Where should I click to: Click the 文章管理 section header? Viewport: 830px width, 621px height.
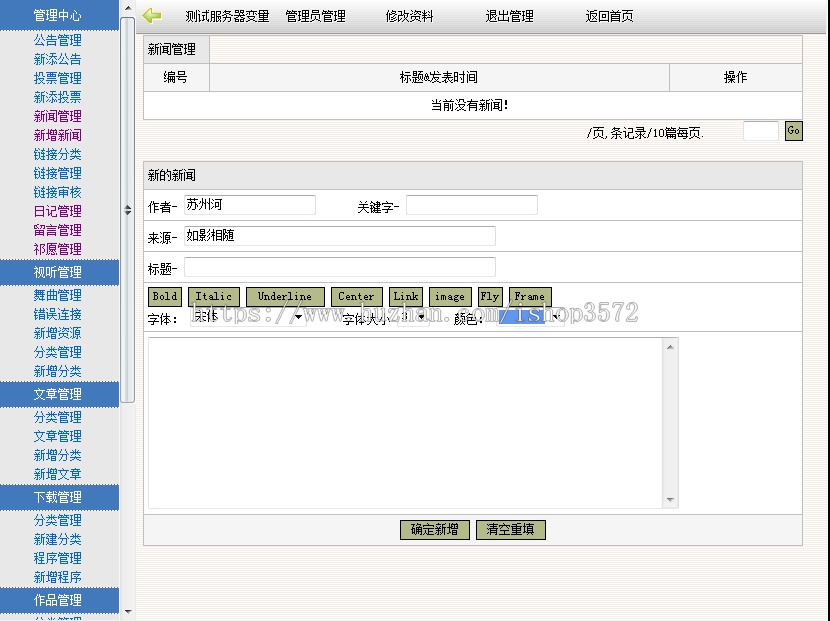point(59,394)
